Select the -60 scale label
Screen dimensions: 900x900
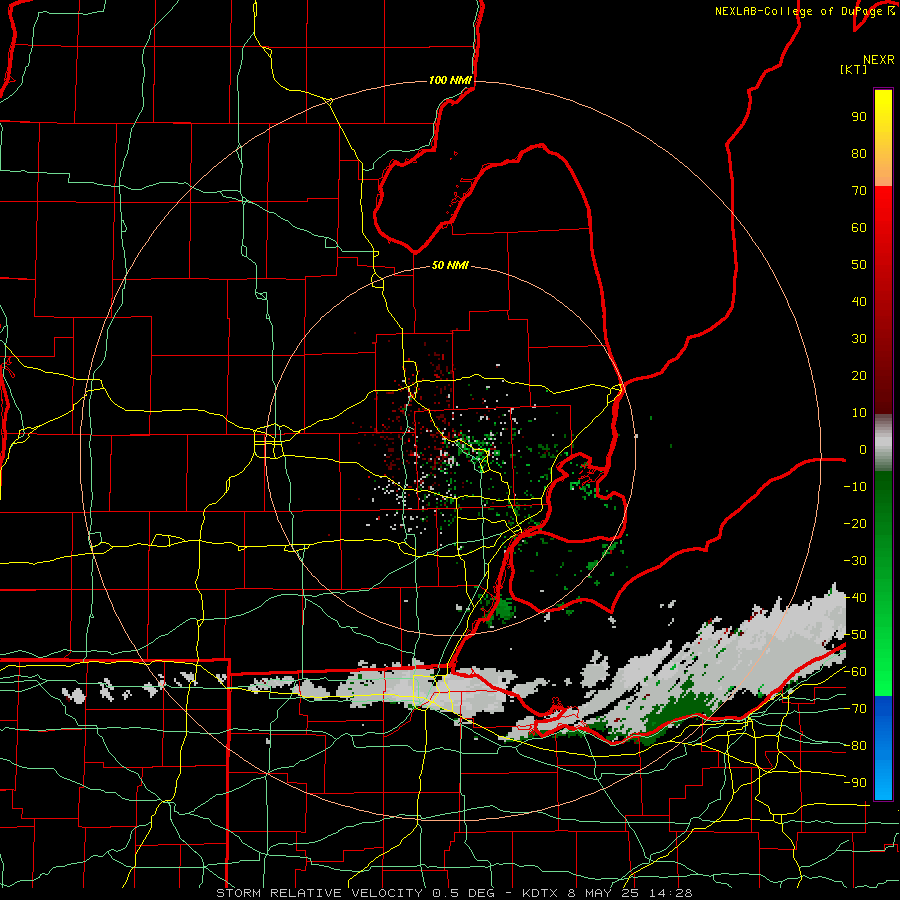[x=855, y=672]
